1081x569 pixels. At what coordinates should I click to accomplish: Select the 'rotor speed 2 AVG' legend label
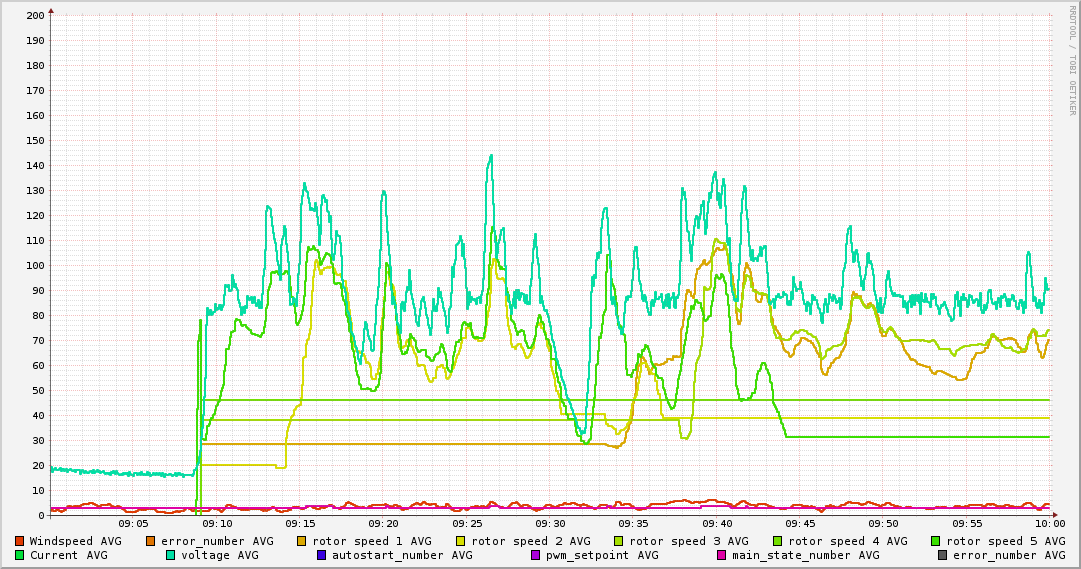point(531,541)
